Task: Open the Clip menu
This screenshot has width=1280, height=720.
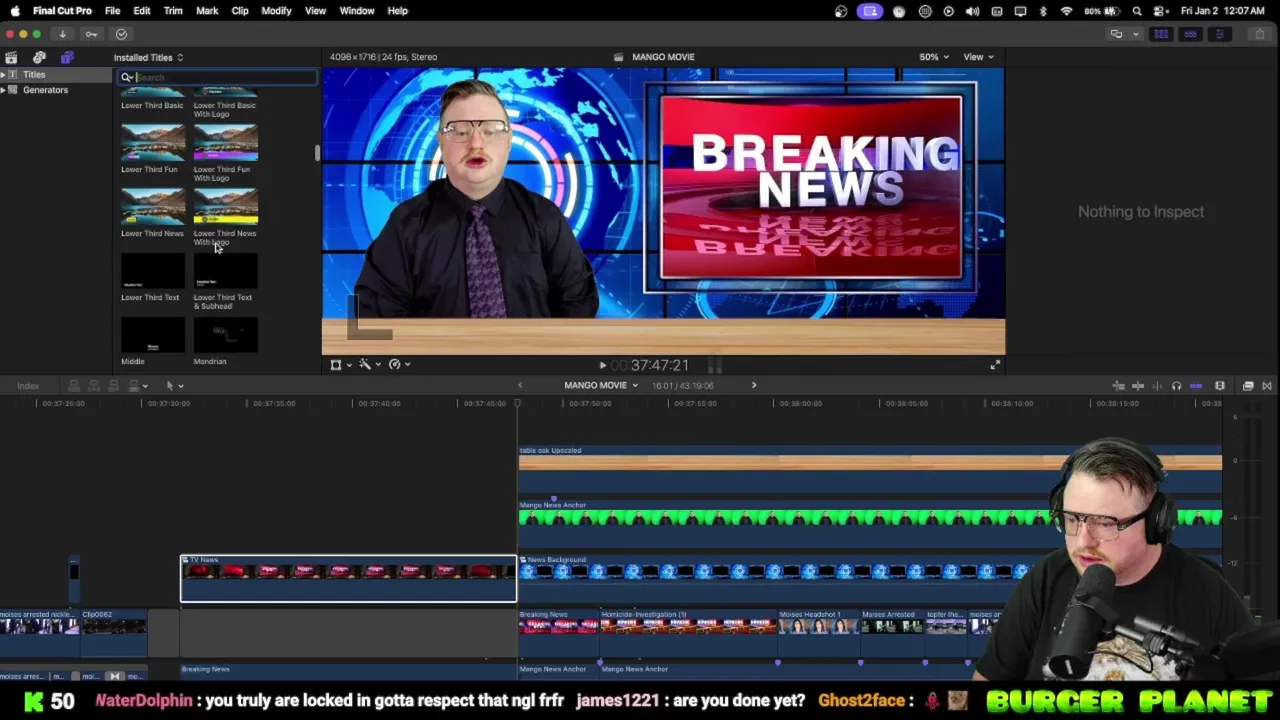Action: (240, 11)
